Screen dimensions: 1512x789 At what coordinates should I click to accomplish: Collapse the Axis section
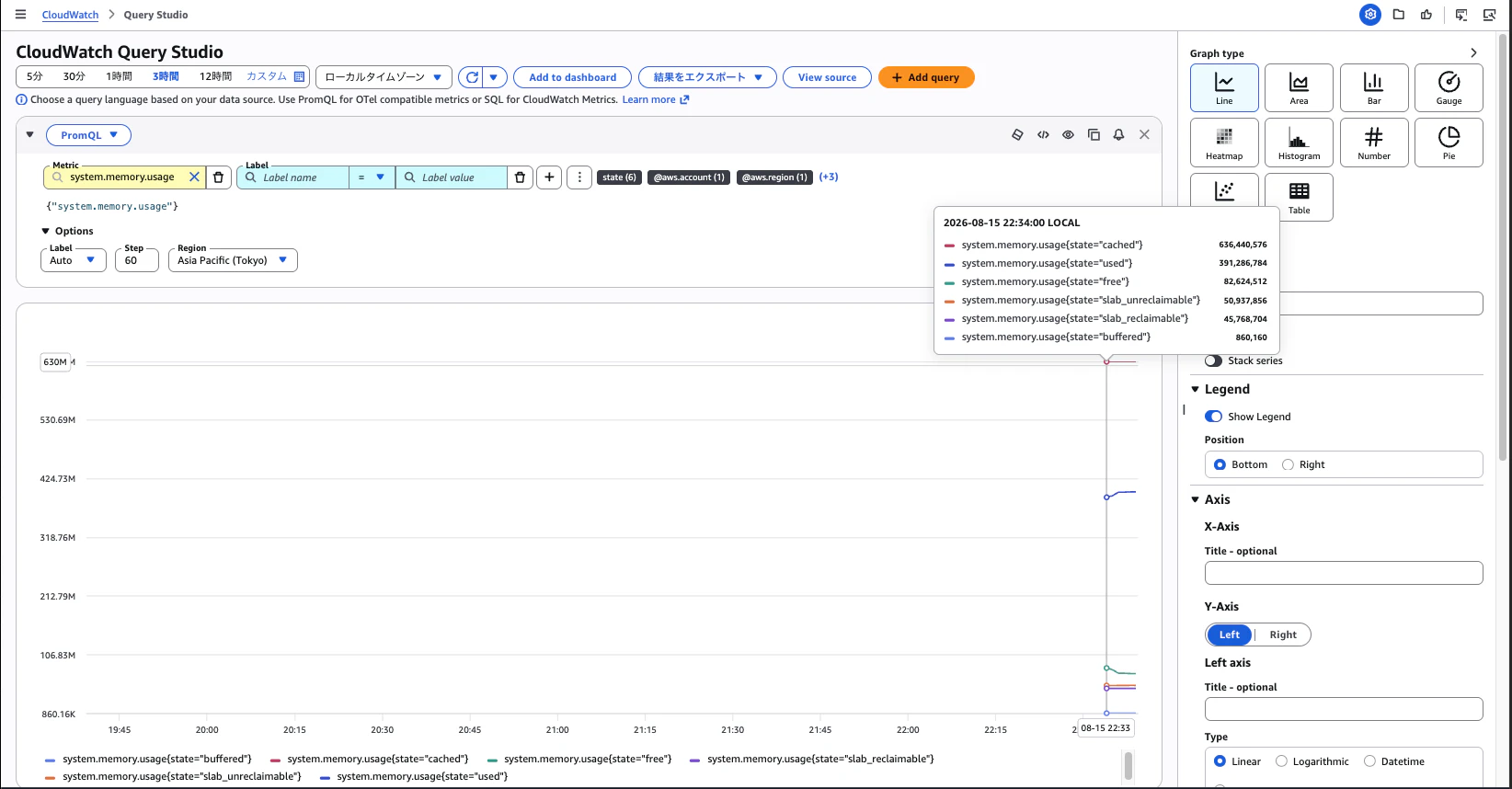pyautogui.click(x=1195, y=499)
